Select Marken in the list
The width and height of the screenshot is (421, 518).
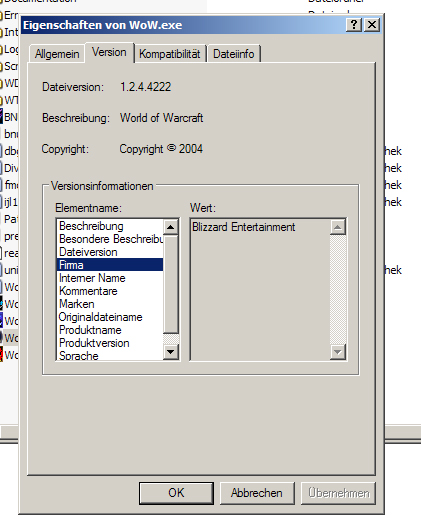tap(110, 304)
